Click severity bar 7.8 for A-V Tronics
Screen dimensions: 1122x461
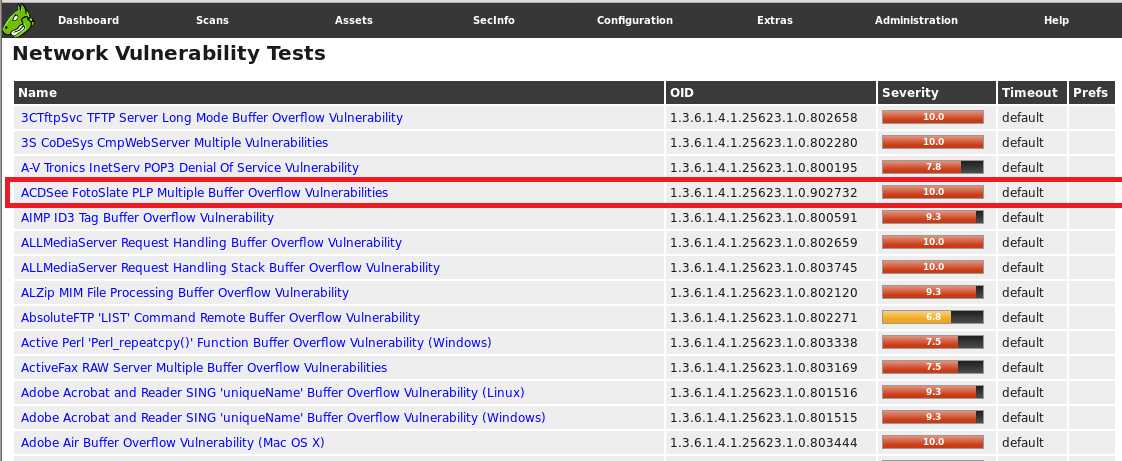(933, 167)
